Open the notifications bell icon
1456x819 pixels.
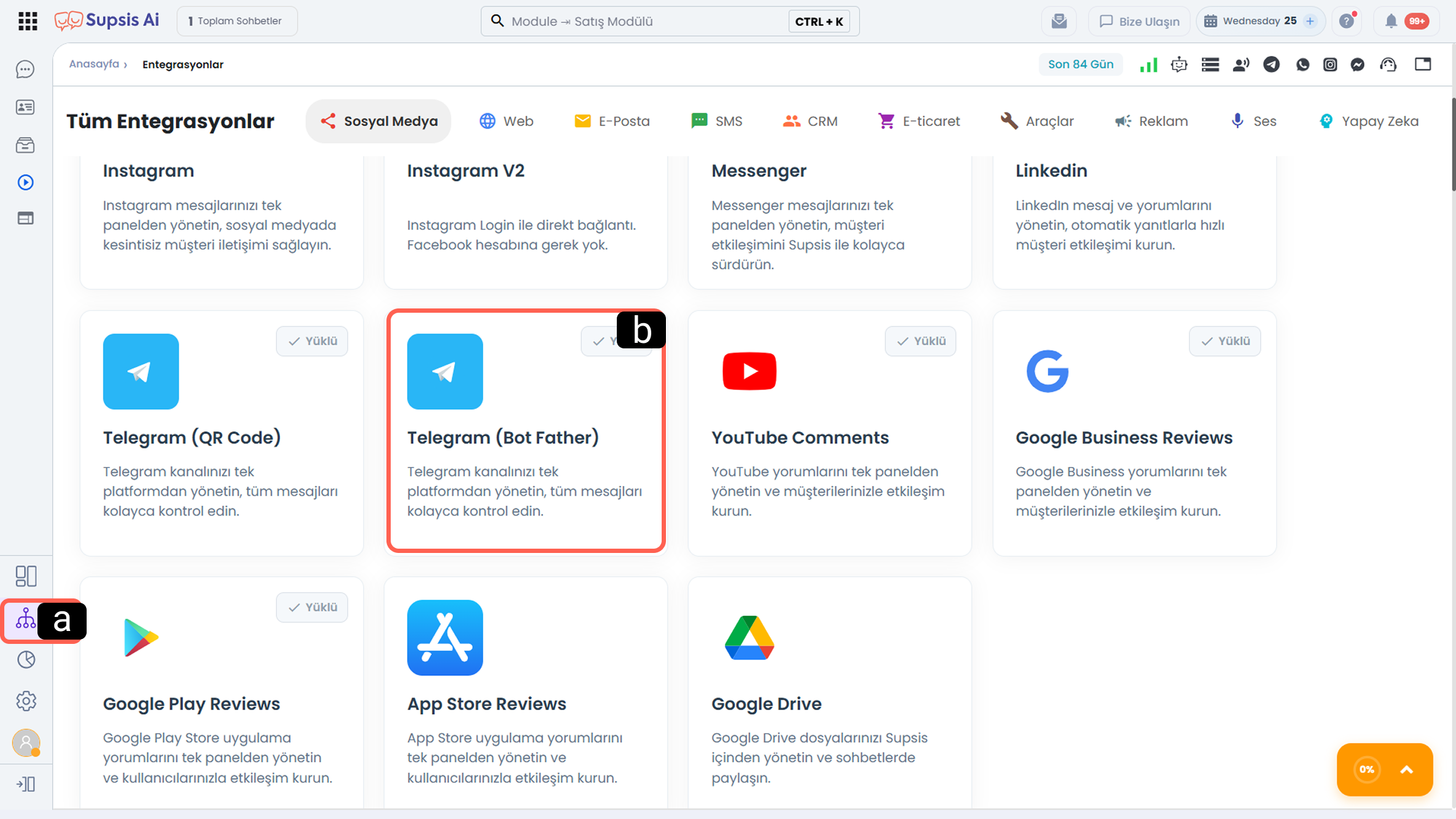(1391, 21)
